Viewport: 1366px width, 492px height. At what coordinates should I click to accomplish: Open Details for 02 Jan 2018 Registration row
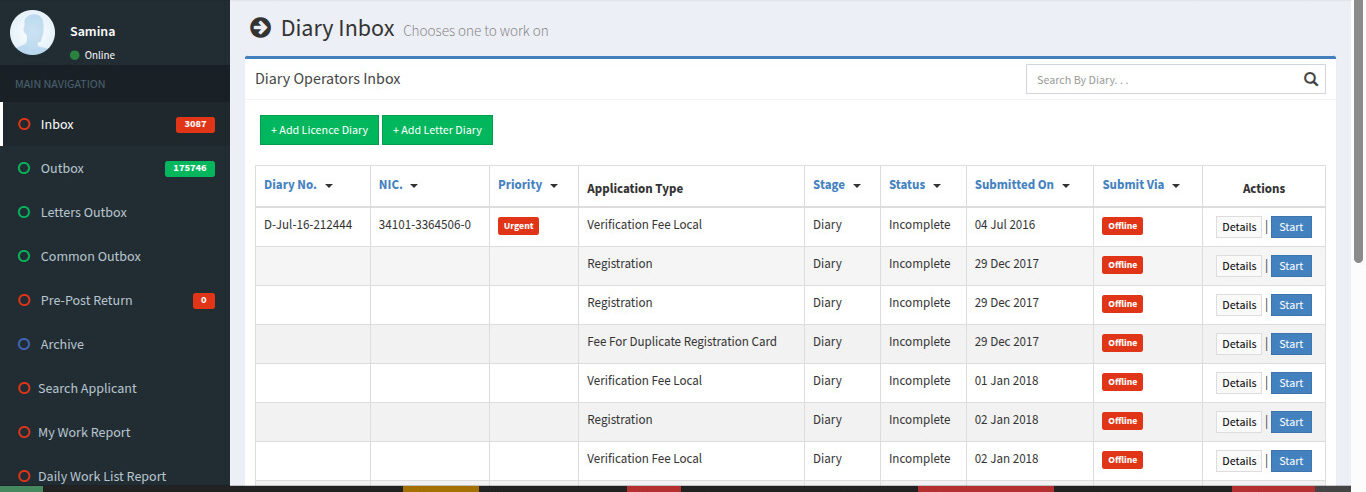coord(1239,422)
